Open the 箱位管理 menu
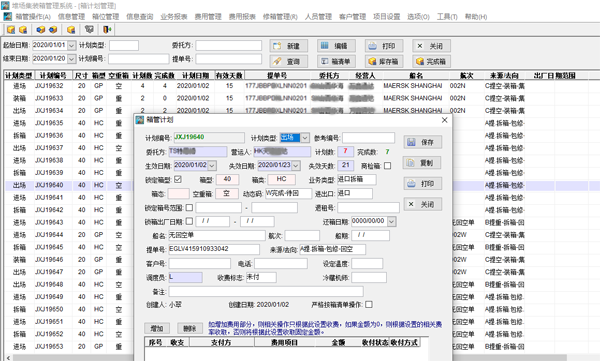The height and width of the screenshot is (361, 600). (106, 16)
